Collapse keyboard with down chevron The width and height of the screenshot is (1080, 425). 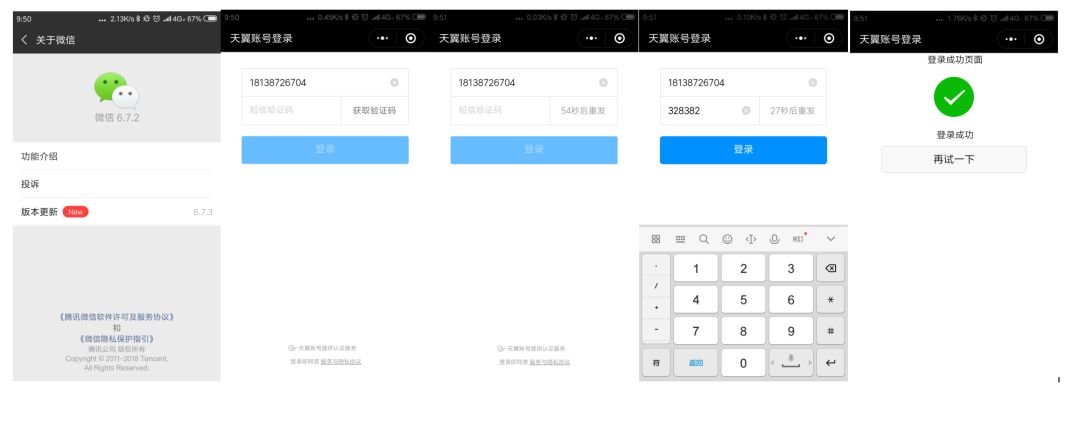[831, 239]
